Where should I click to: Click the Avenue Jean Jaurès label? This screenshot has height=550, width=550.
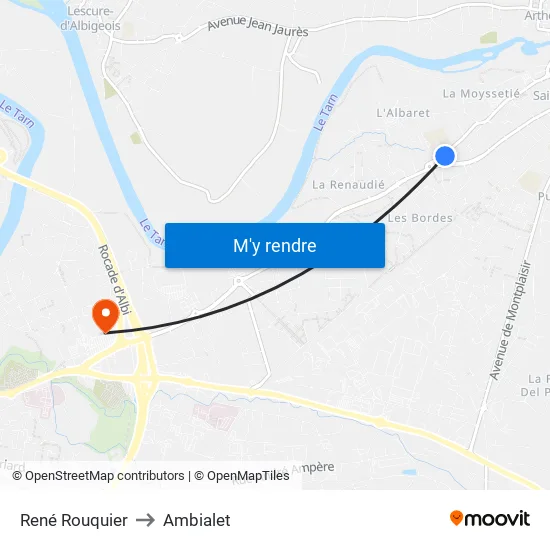pyautogui.click(x=258, y=26)
